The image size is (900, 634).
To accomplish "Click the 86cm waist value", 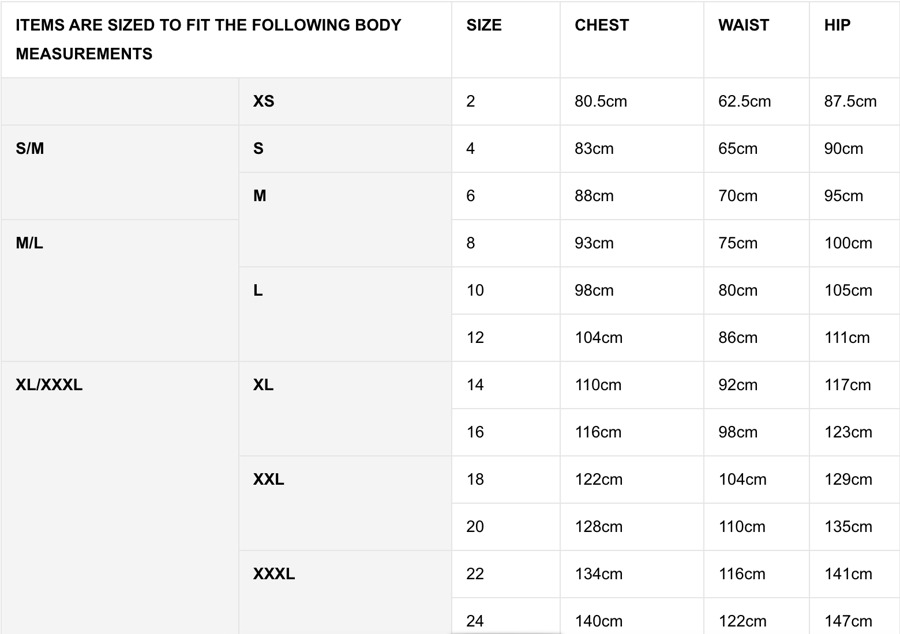I will point(738,338).
